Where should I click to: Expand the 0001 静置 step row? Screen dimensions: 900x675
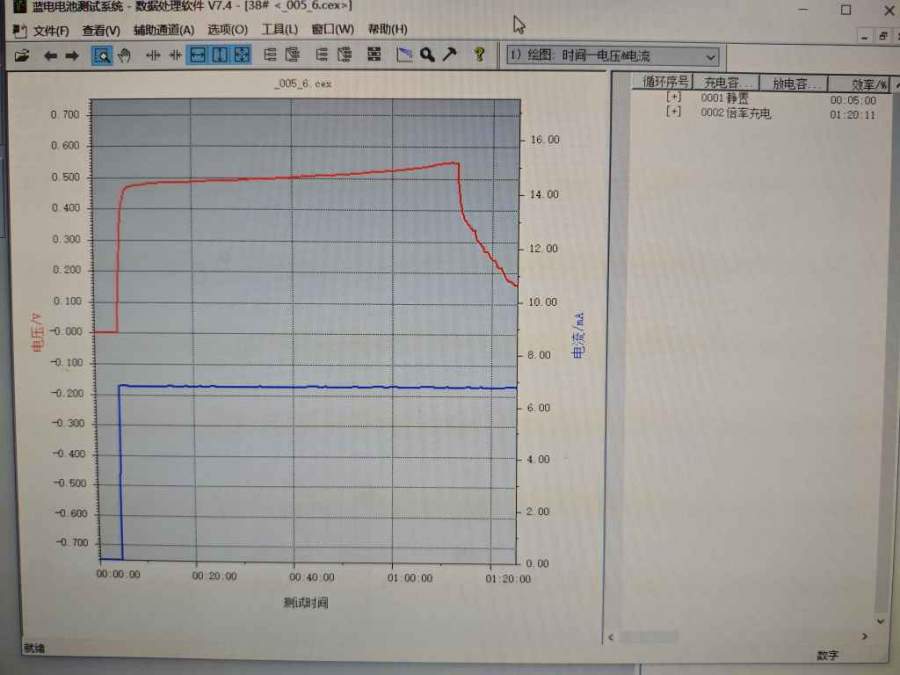pyautogui.click(x=674, y=96)
